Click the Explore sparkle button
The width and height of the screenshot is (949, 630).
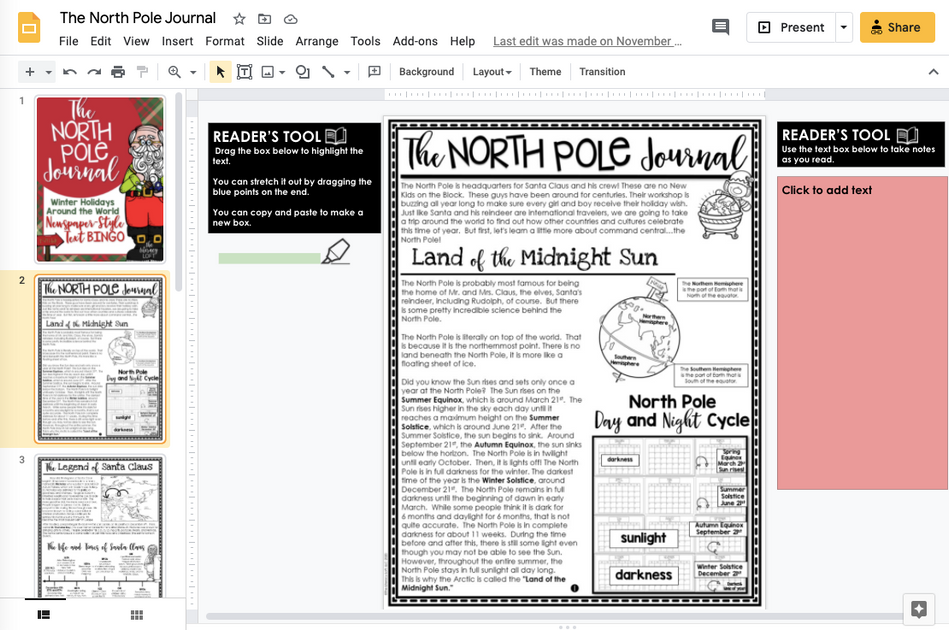[919, 608]
